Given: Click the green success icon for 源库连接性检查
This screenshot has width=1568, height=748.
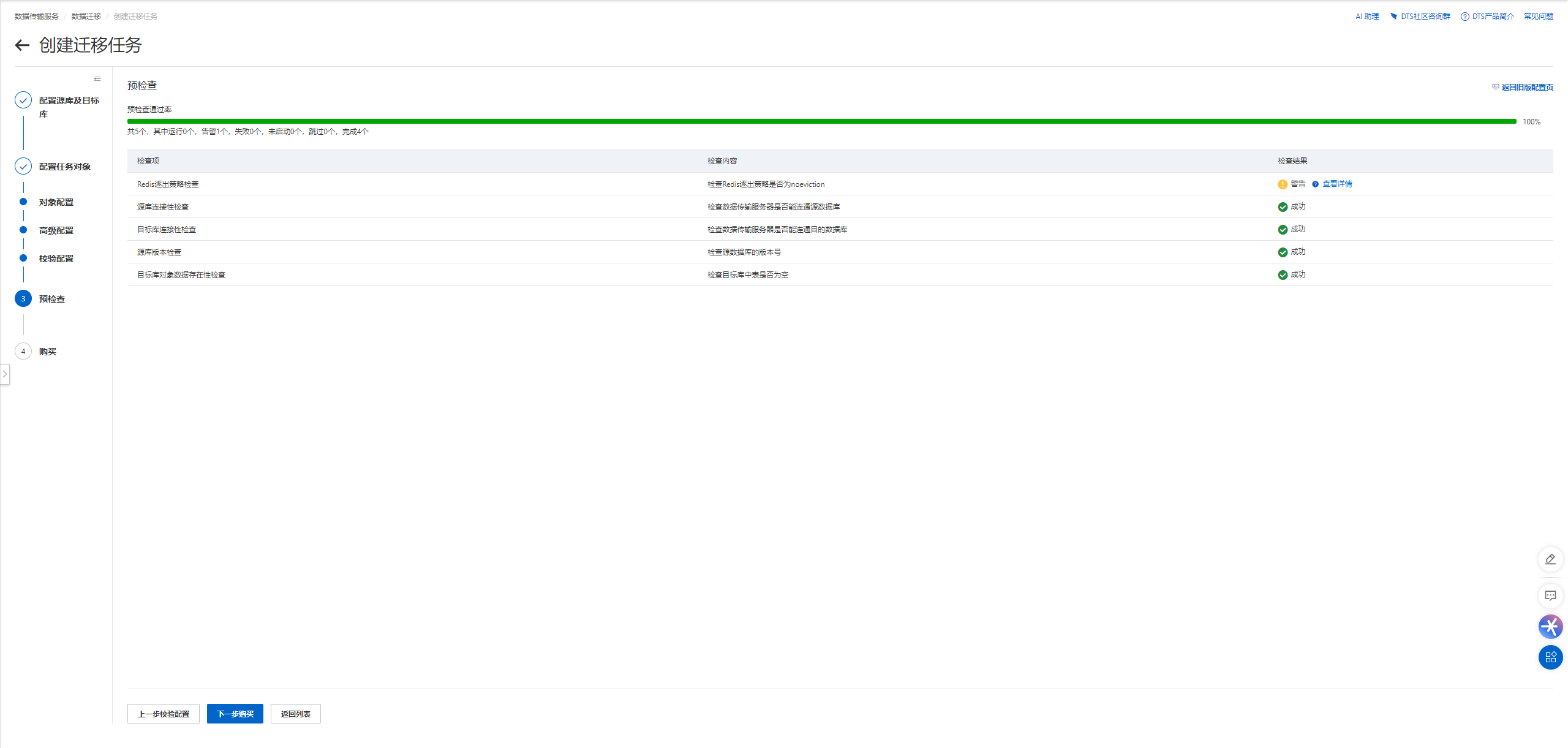Looking at the screenshot, I should 1283,207.
